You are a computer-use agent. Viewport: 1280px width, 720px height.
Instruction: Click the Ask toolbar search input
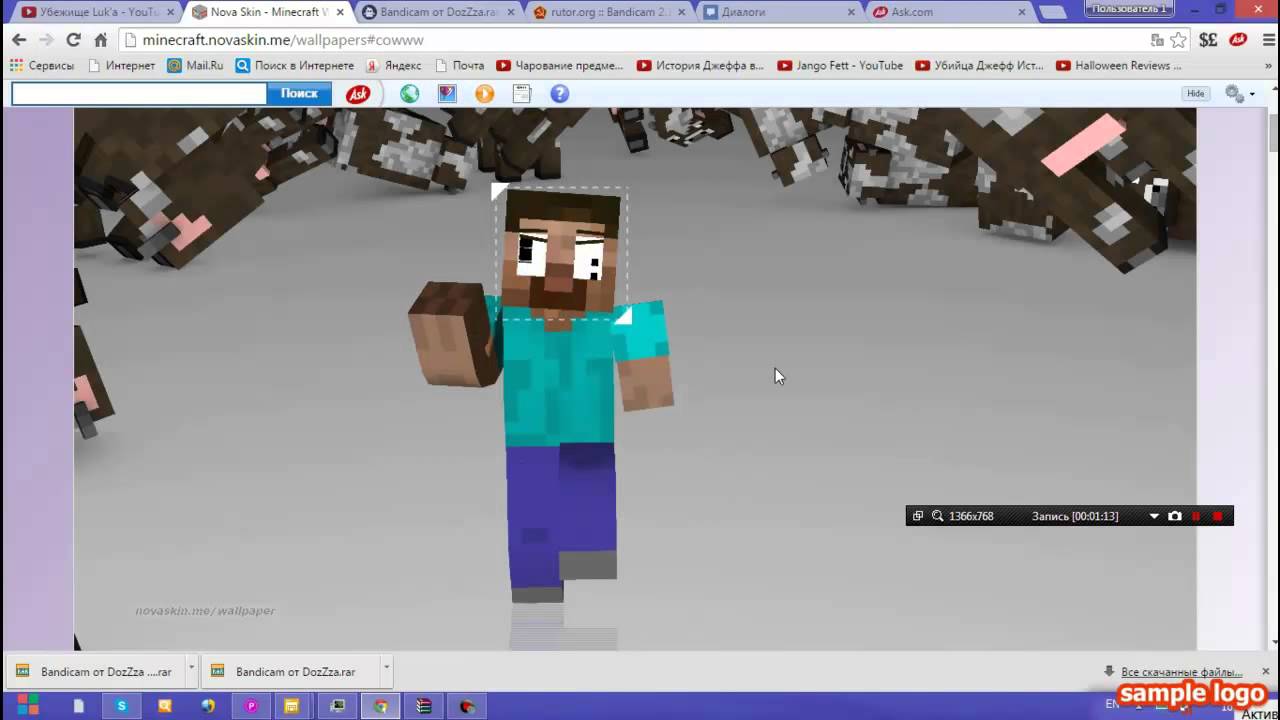(x=139, y=93)
